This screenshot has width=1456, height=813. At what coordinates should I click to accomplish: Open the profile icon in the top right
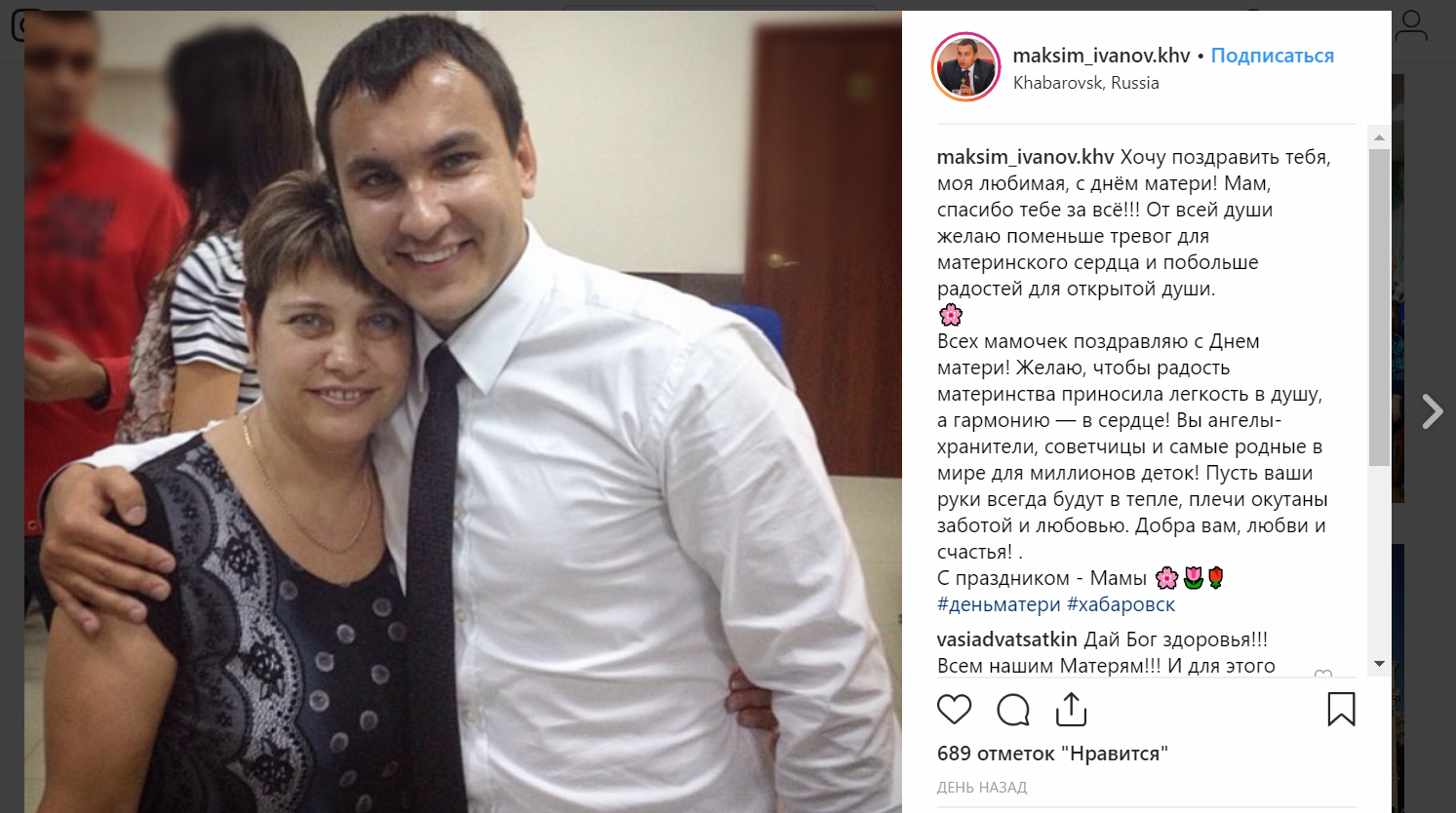[x=1410, y=26]
